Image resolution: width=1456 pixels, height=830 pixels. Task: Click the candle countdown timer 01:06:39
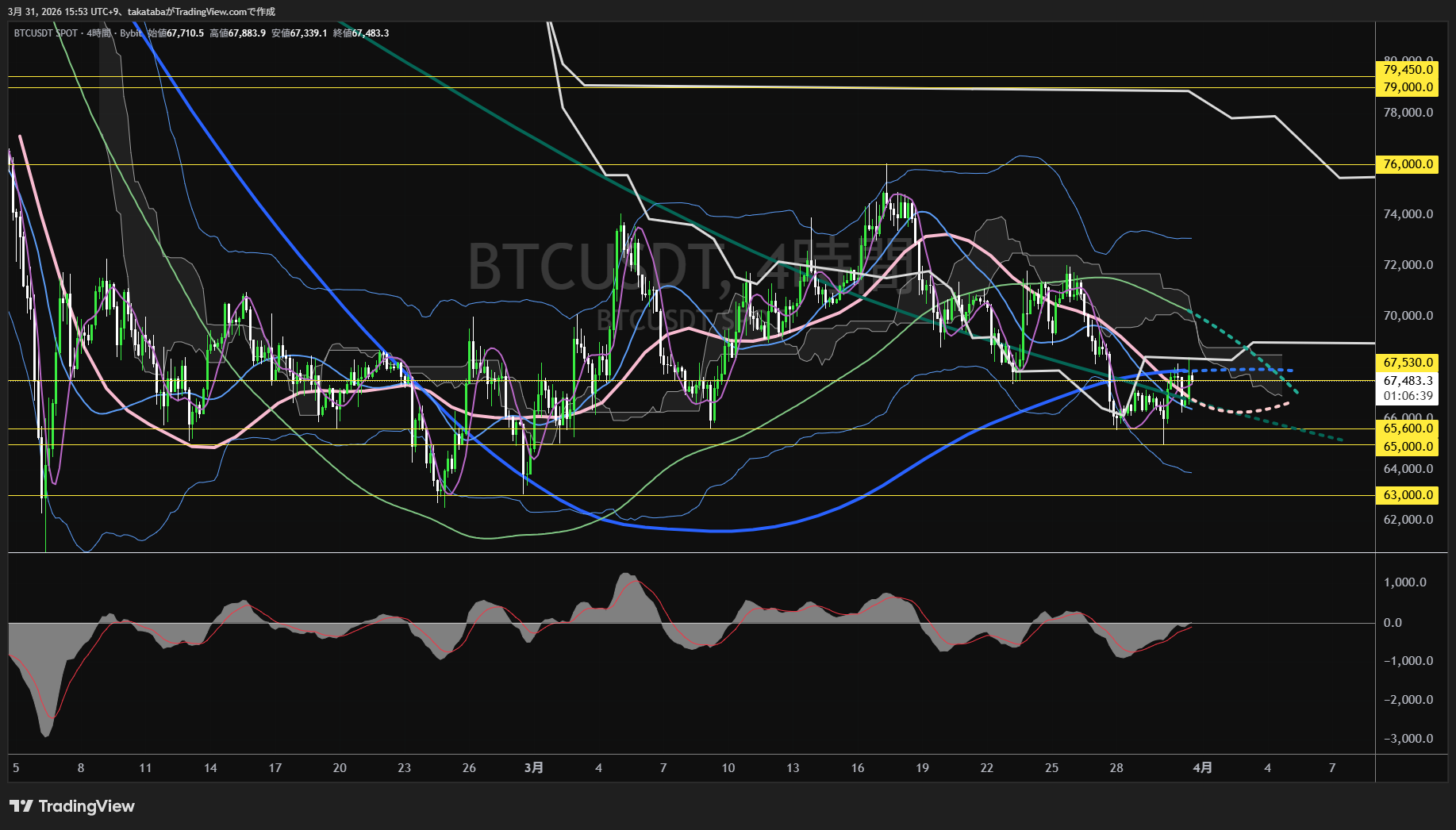[x=1408, y=396]
